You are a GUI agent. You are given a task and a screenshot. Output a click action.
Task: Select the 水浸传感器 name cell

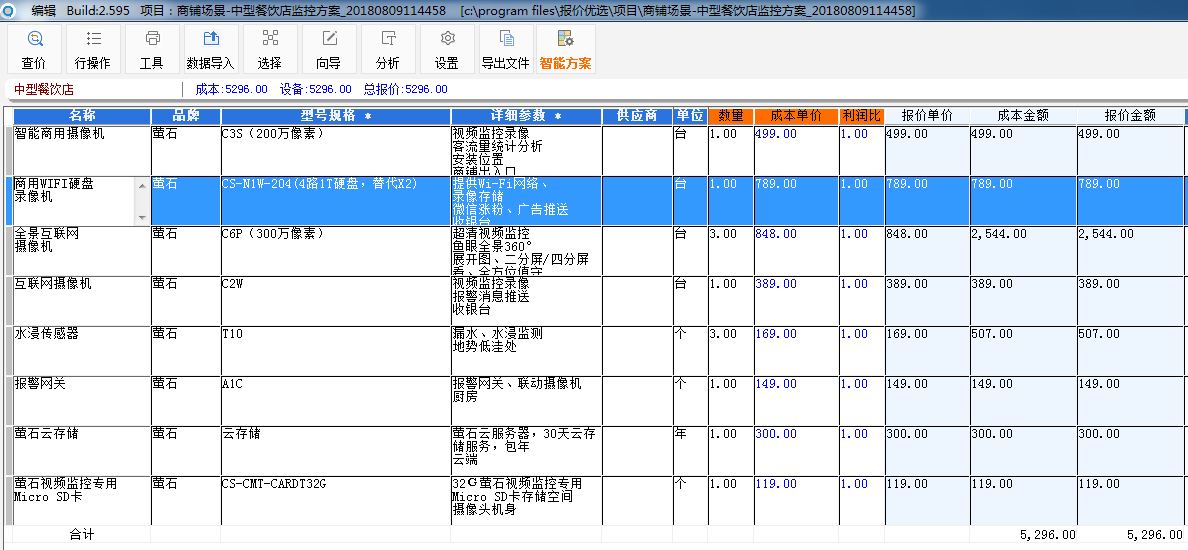point(82,351)
